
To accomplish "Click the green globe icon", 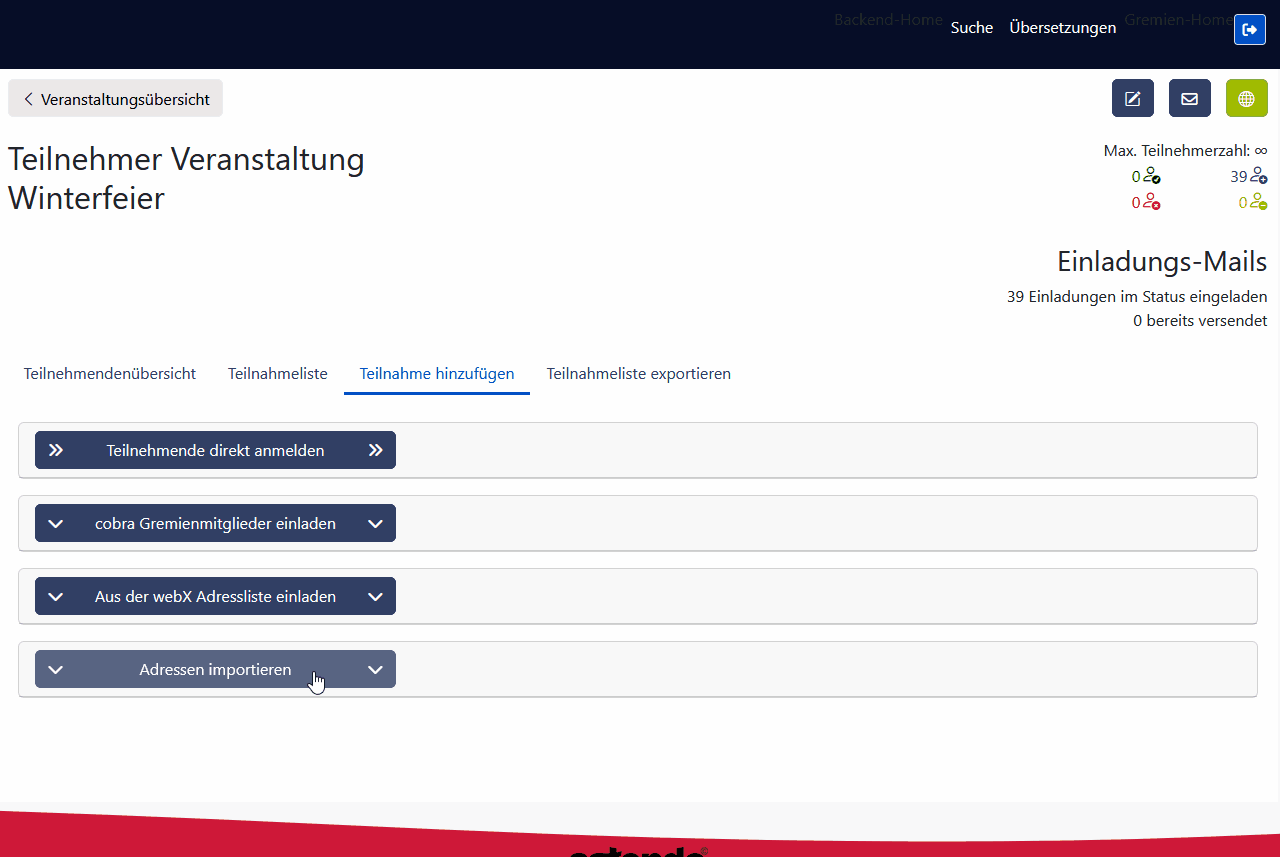I will [x=1246, y=98].
